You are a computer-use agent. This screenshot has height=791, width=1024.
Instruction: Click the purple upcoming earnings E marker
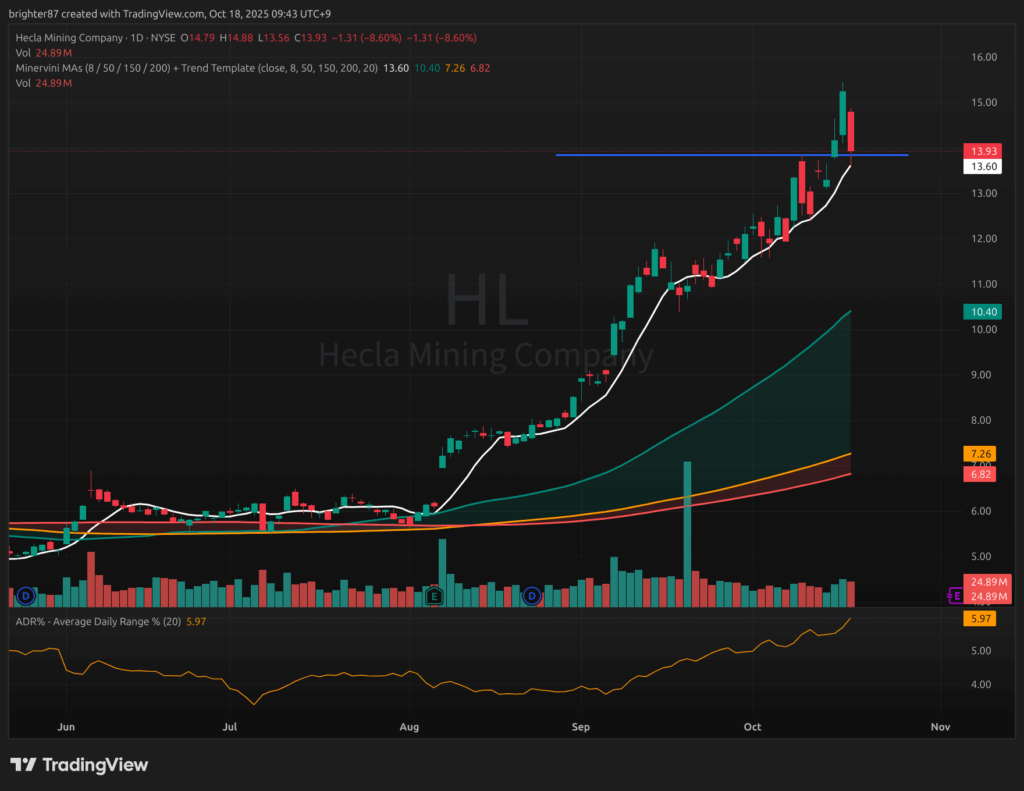click(956, 596)
